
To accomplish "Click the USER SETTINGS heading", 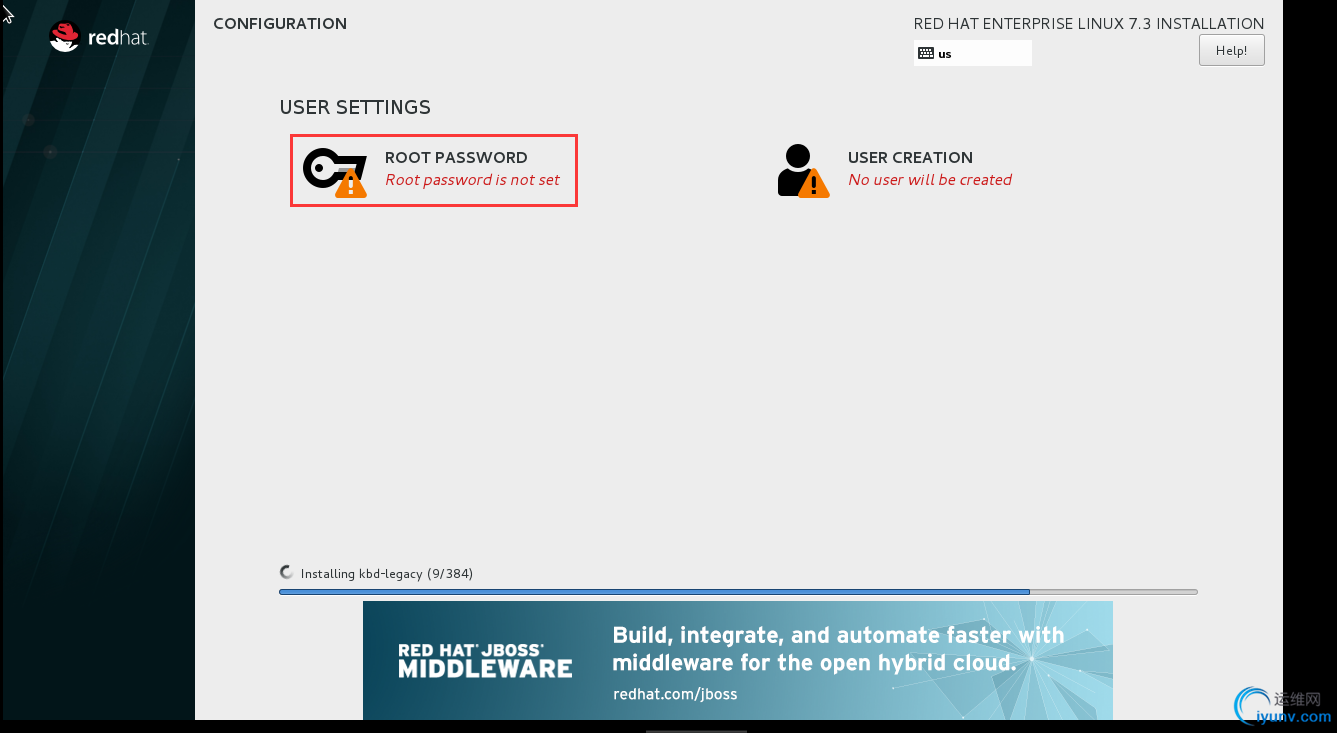I will [x=355, y=107].
